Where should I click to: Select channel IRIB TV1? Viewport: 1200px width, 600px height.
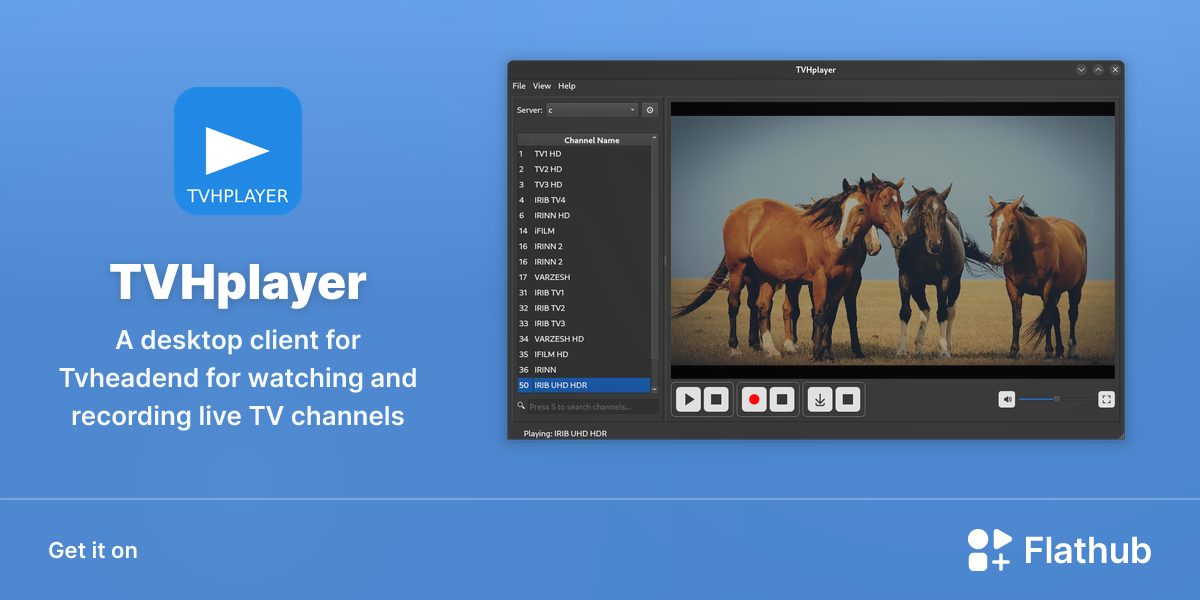584,293
